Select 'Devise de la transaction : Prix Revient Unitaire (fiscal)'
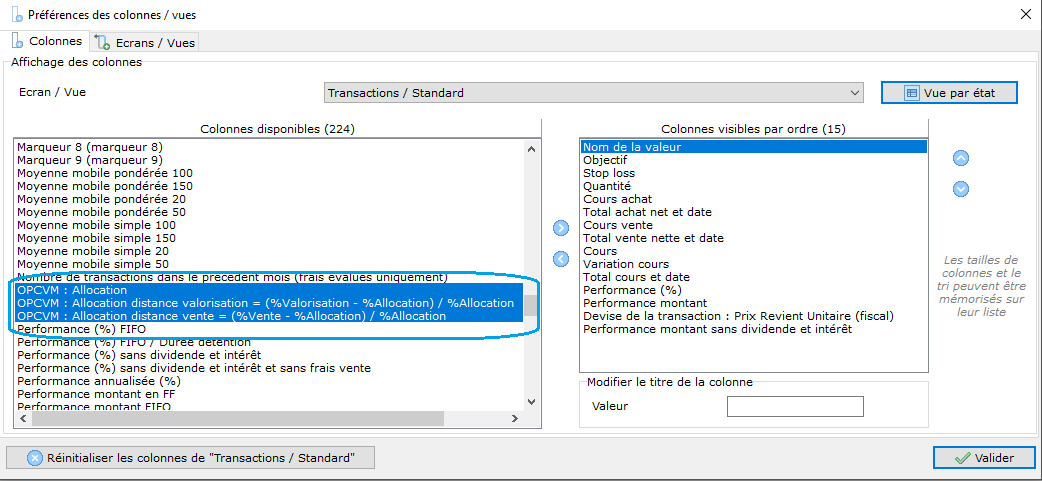Viewport: 1042px width, 481px height. coord(754,316)
